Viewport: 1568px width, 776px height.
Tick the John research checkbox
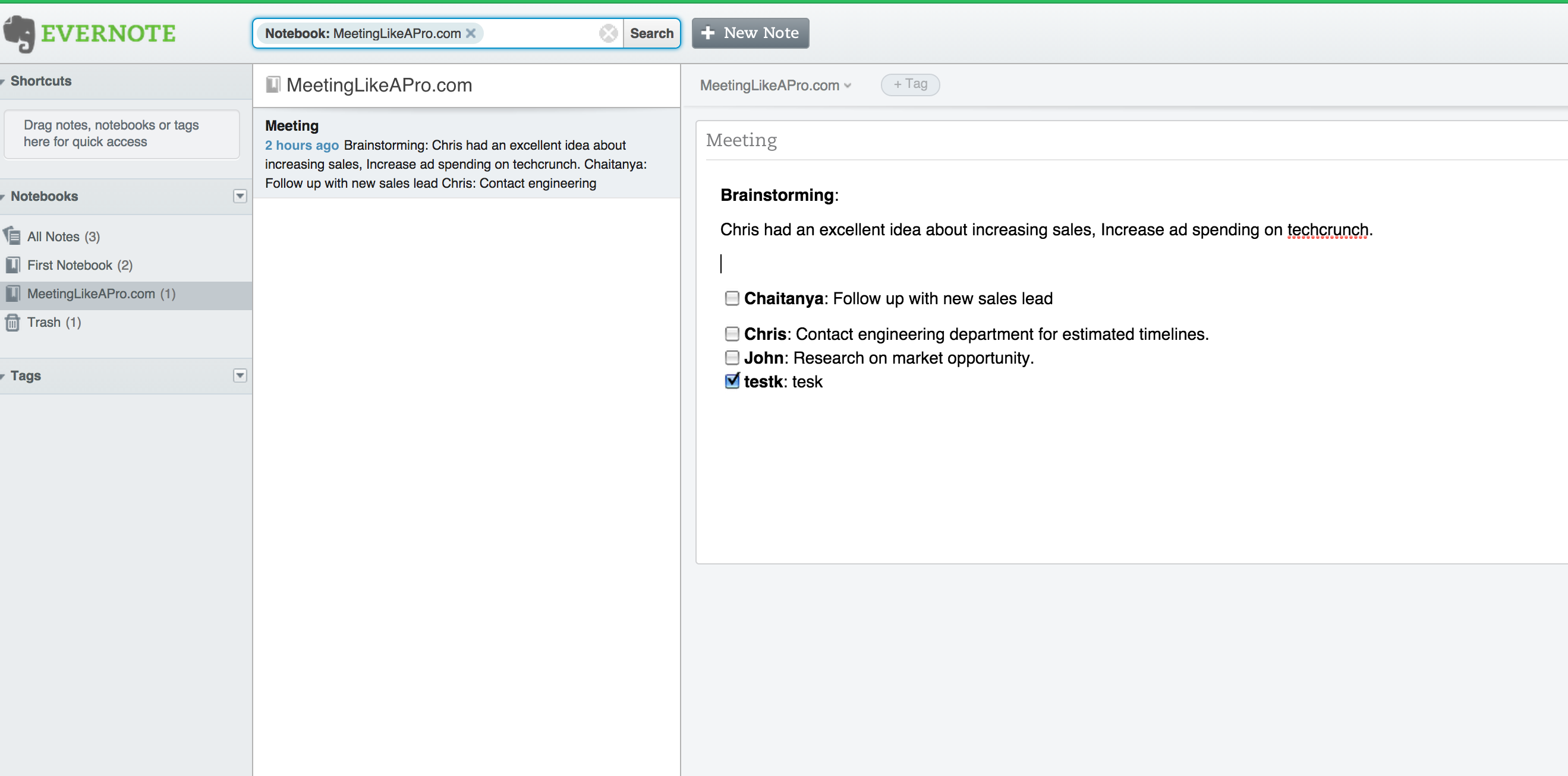(x=732, y=357)
